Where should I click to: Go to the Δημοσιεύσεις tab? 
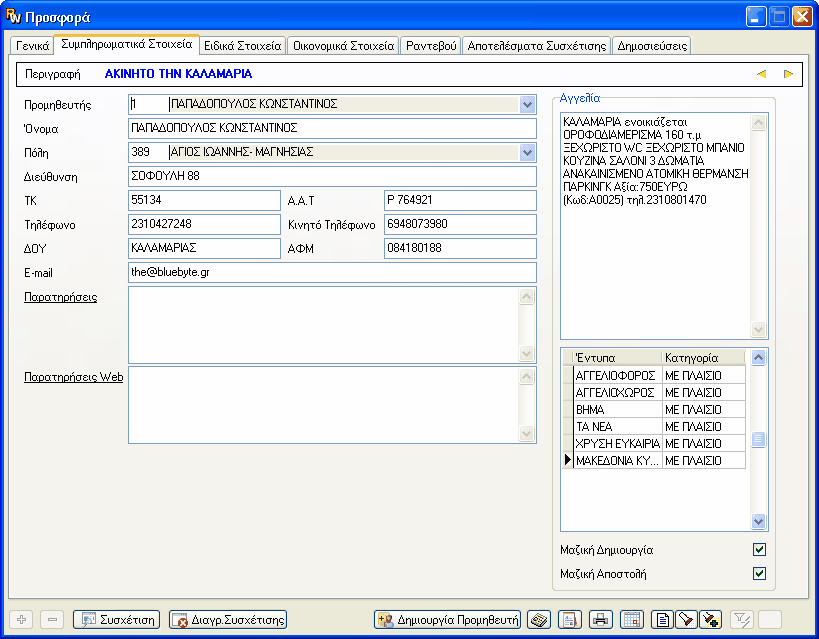(652, 46)
